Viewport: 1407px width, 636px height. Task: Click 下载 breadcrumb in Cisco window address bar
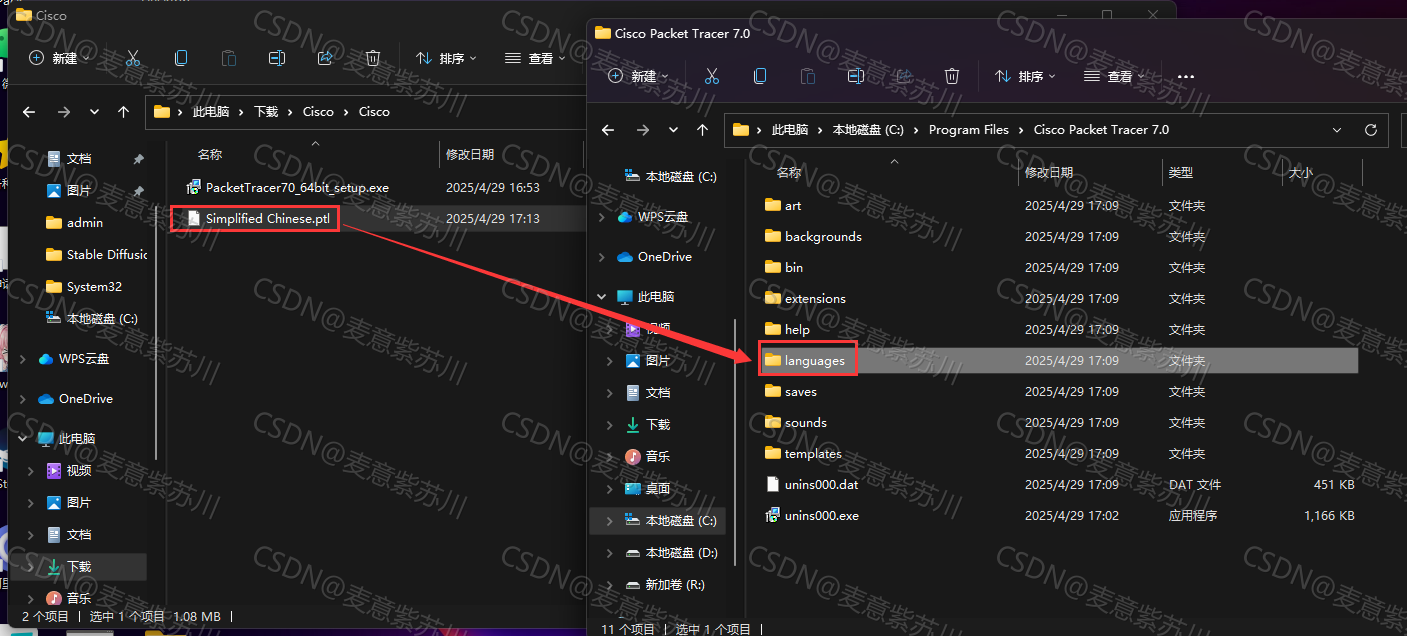(266, 112)
